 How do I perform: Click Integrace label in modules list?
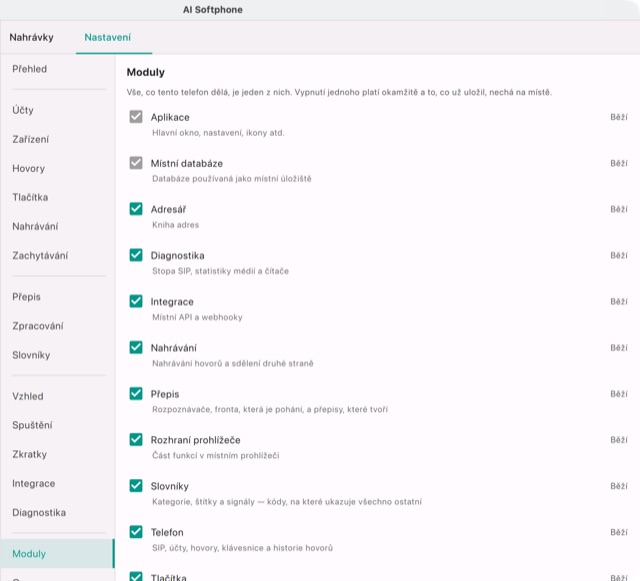(x=172, y=302)
